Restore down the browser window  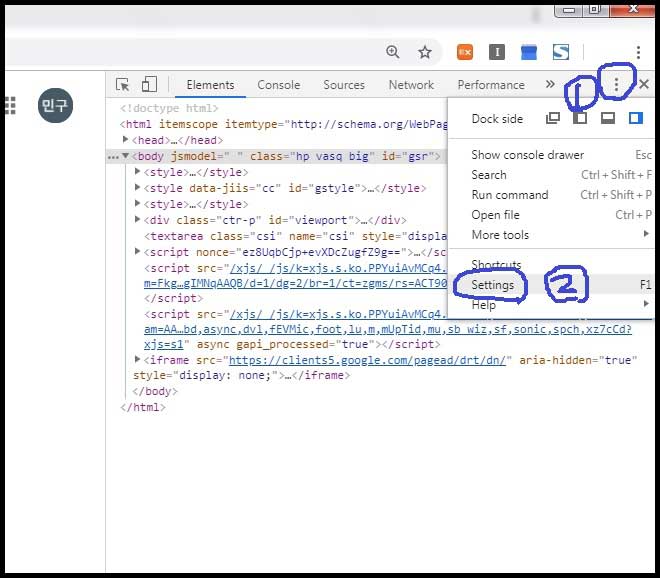pyautogui.click(x=595, y=9)
